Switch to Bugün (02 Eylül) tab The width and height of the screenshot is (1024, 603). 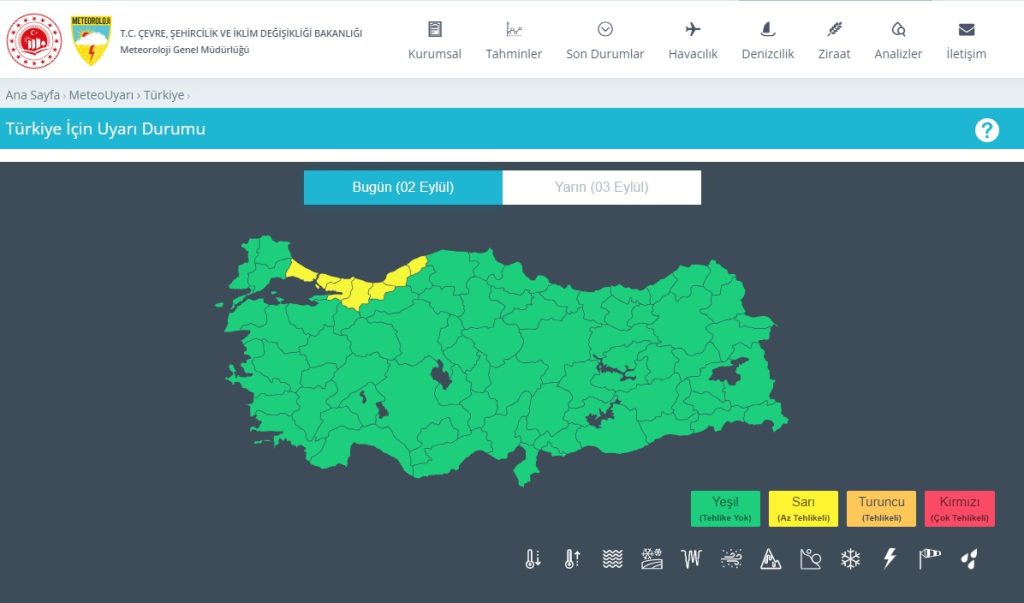click(x=403, y=187)
